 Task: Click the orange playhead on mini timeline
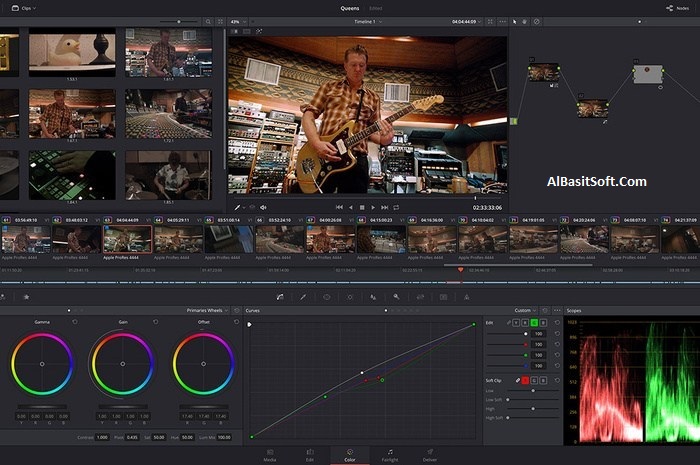point(460,270)
